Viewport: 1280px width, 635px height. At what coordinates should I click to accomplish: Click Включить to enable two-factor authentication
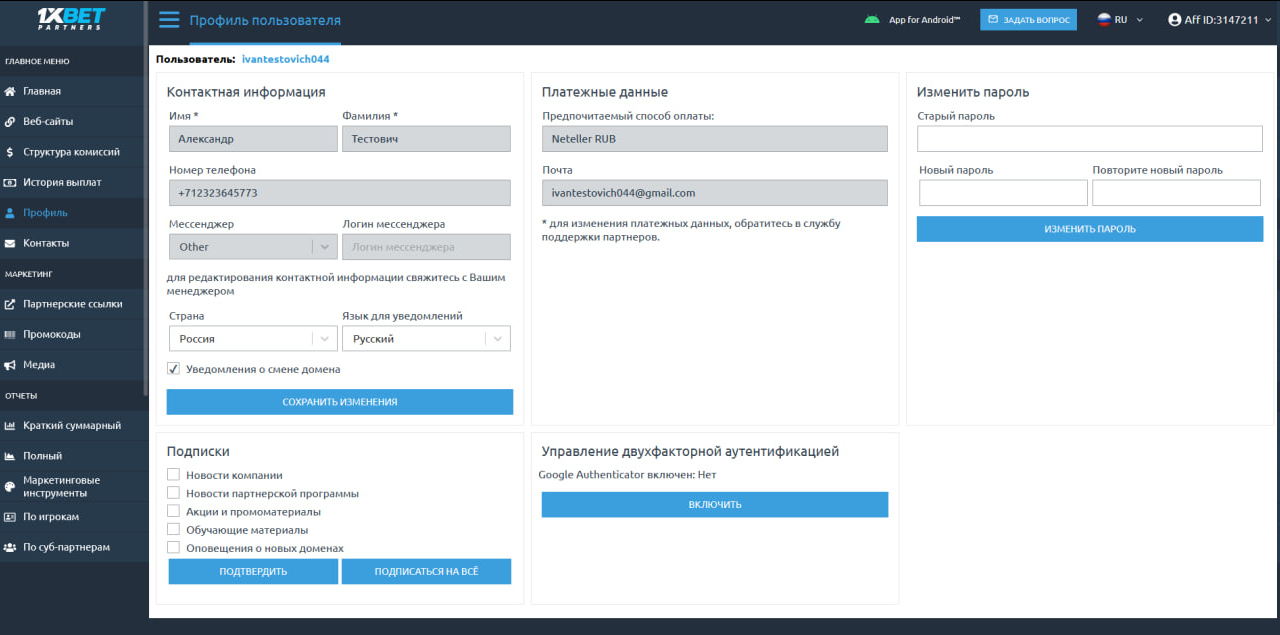(x=714, y=505)
